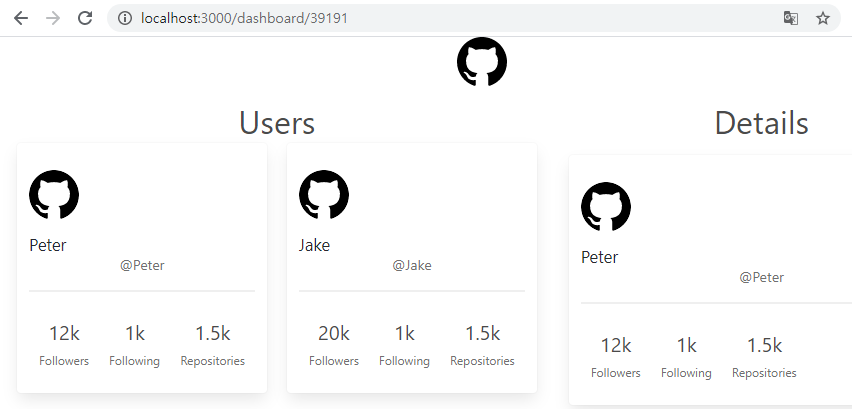Image resolution: width=852 pixels, height=409 pixels.
Task: Click the 1k following count in Details
Action: coord(686,345)
